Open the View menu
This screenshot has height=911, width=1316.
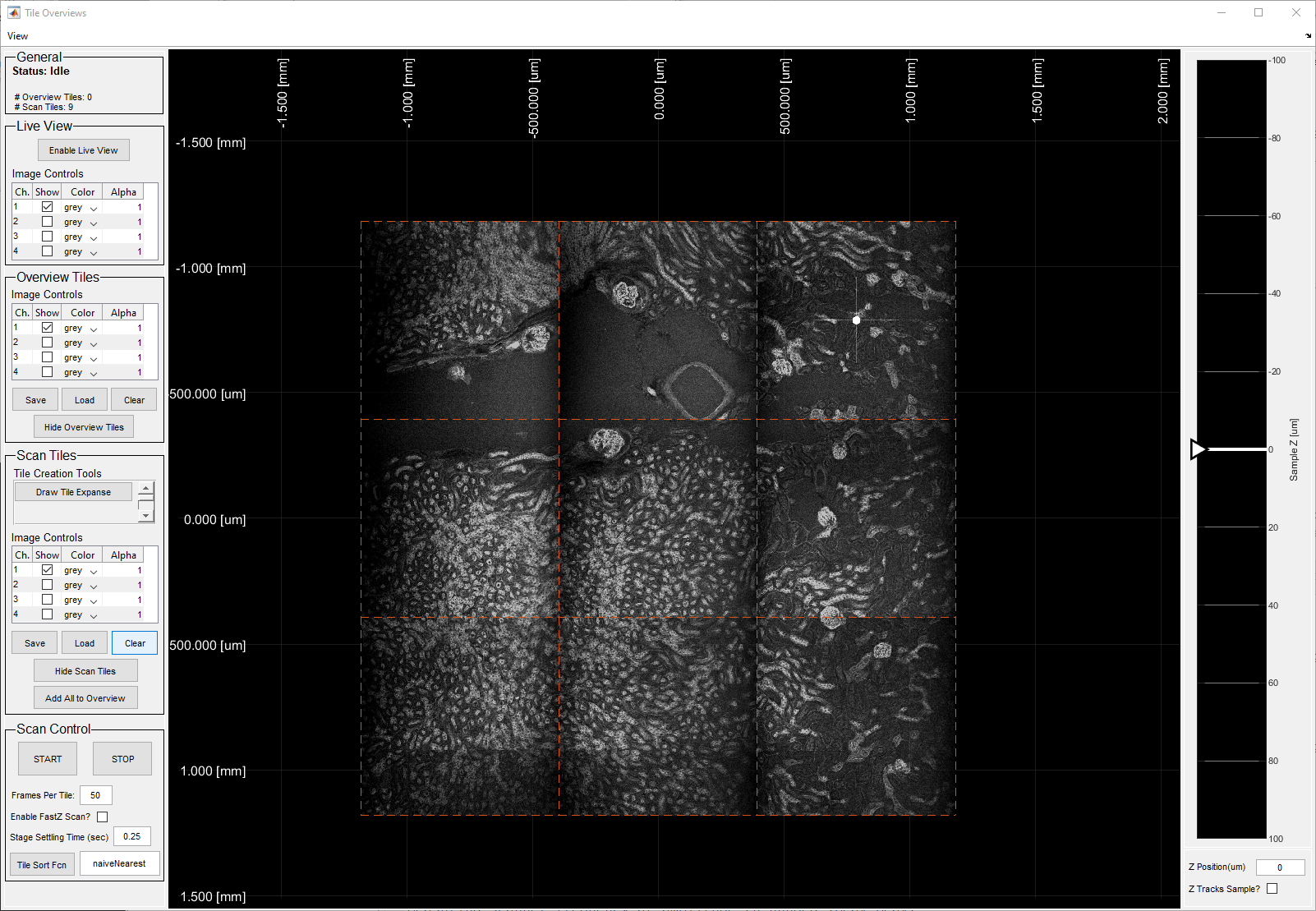[x=17, y=36]
